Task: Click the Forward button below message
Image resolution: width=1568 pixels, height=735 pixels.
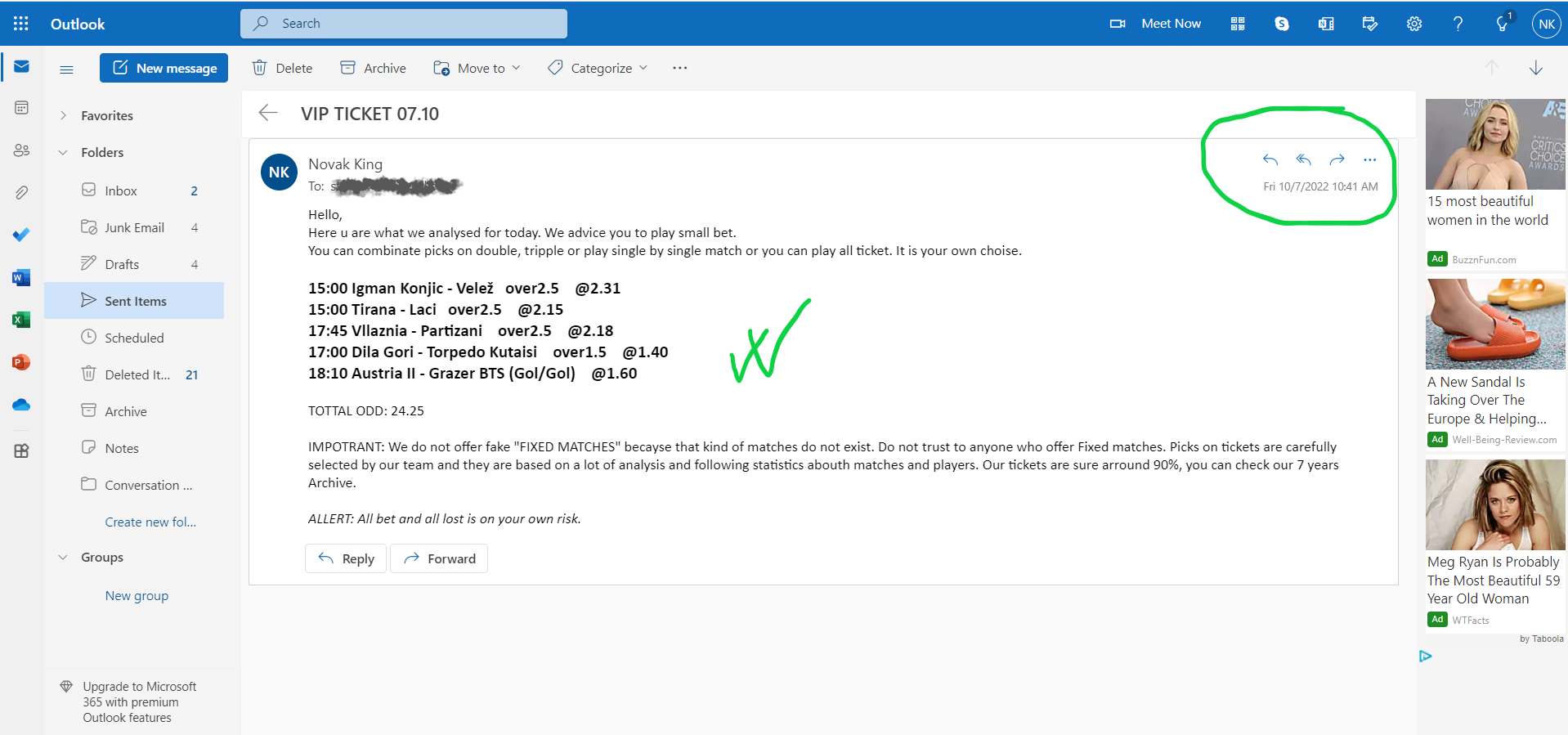Action: (439, 558)
